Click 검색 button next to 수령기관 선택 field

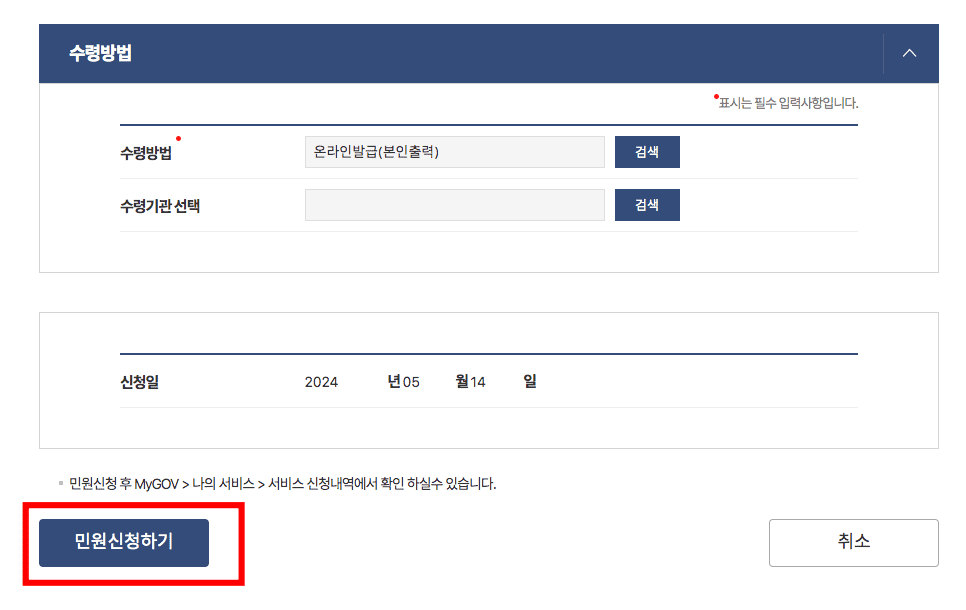pos(647,205)
